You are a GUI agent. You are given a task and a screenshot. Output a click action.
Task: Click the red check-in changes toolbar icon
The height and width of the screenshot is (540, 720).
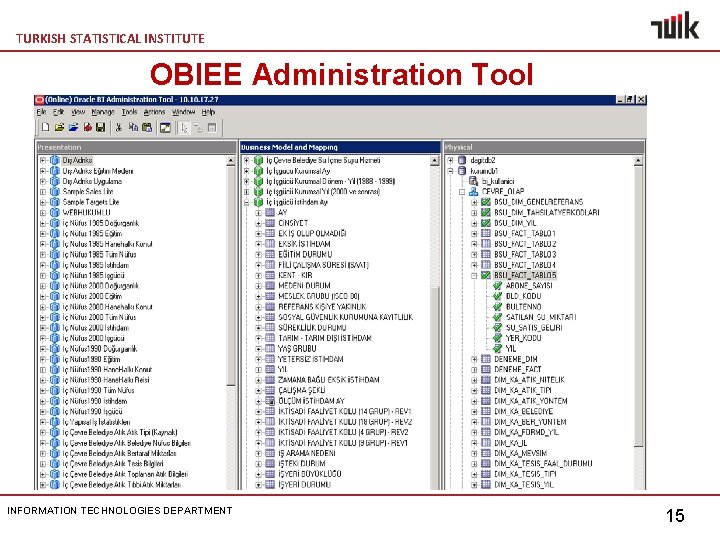[87, 128]
